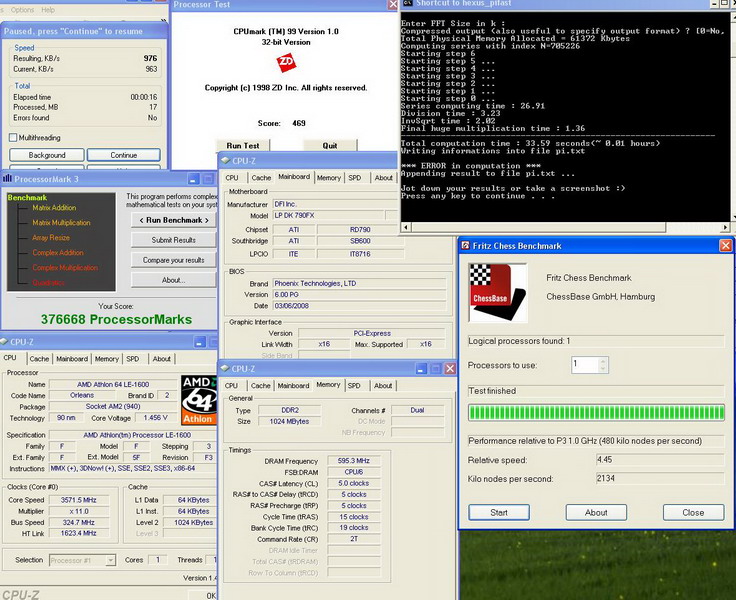Click the Kilo nodes per second 2134 value
The height and width of the screenshot is (600, 736).
[659, 478]
